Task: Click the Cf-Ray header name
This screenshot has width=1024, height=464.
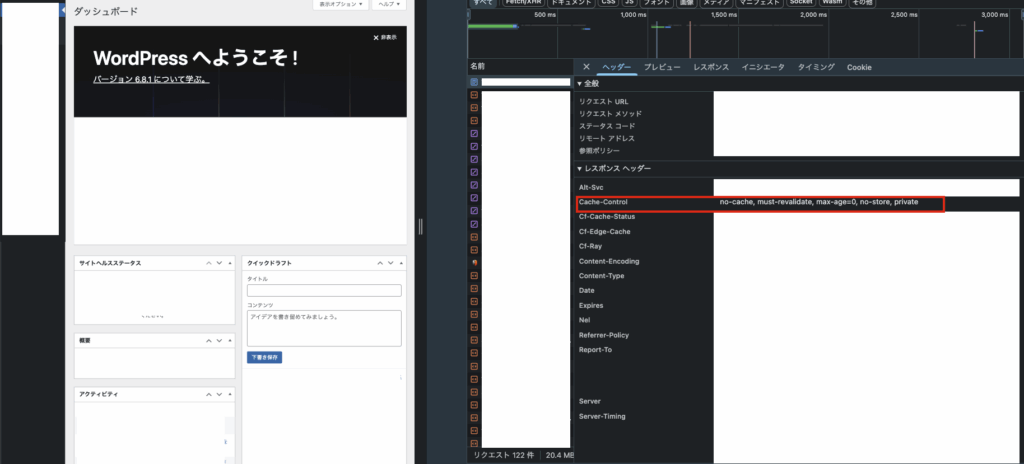Action: 590,246
